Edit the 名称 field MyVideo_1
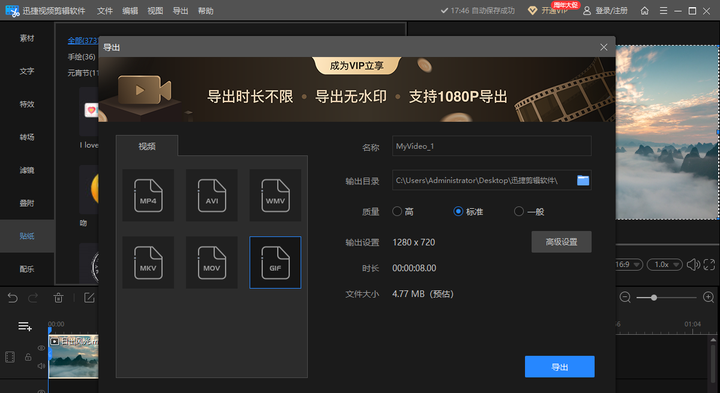720x393 pixels. pyautogui.click(x=492, y=146)
